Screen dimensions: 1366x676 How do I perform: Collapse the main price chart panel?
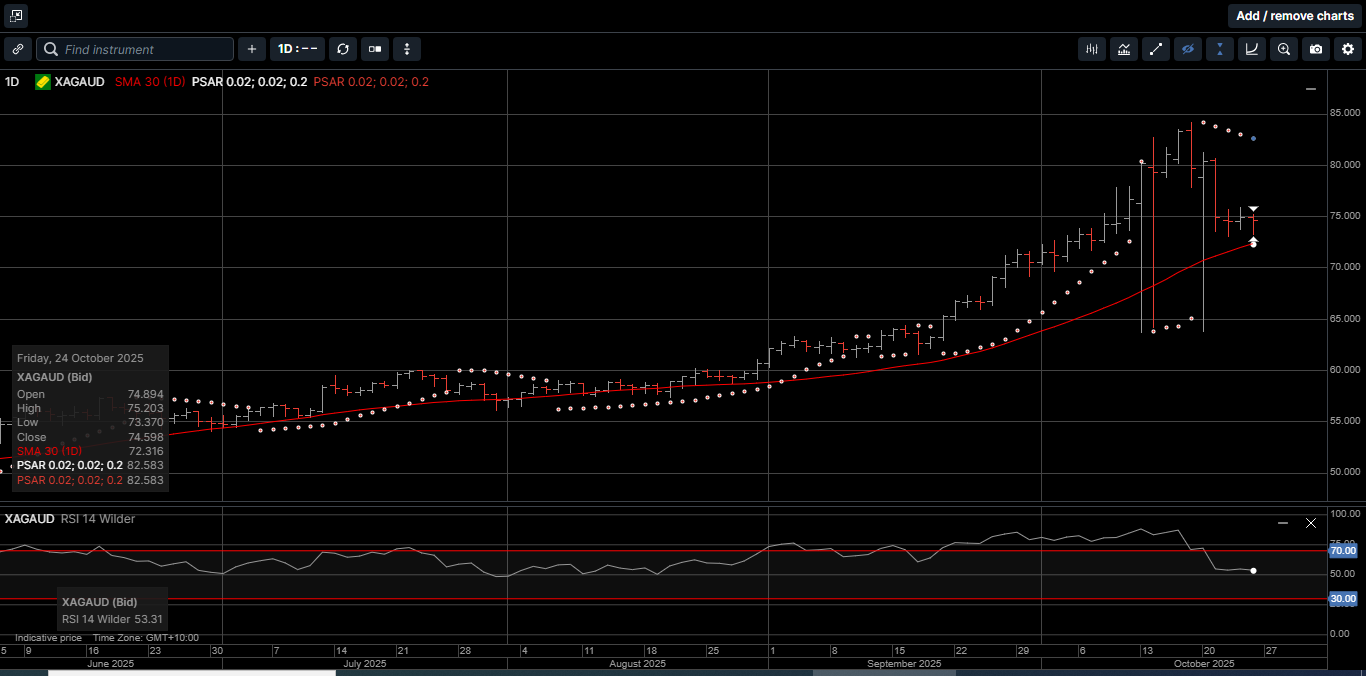click(1311, 90)
